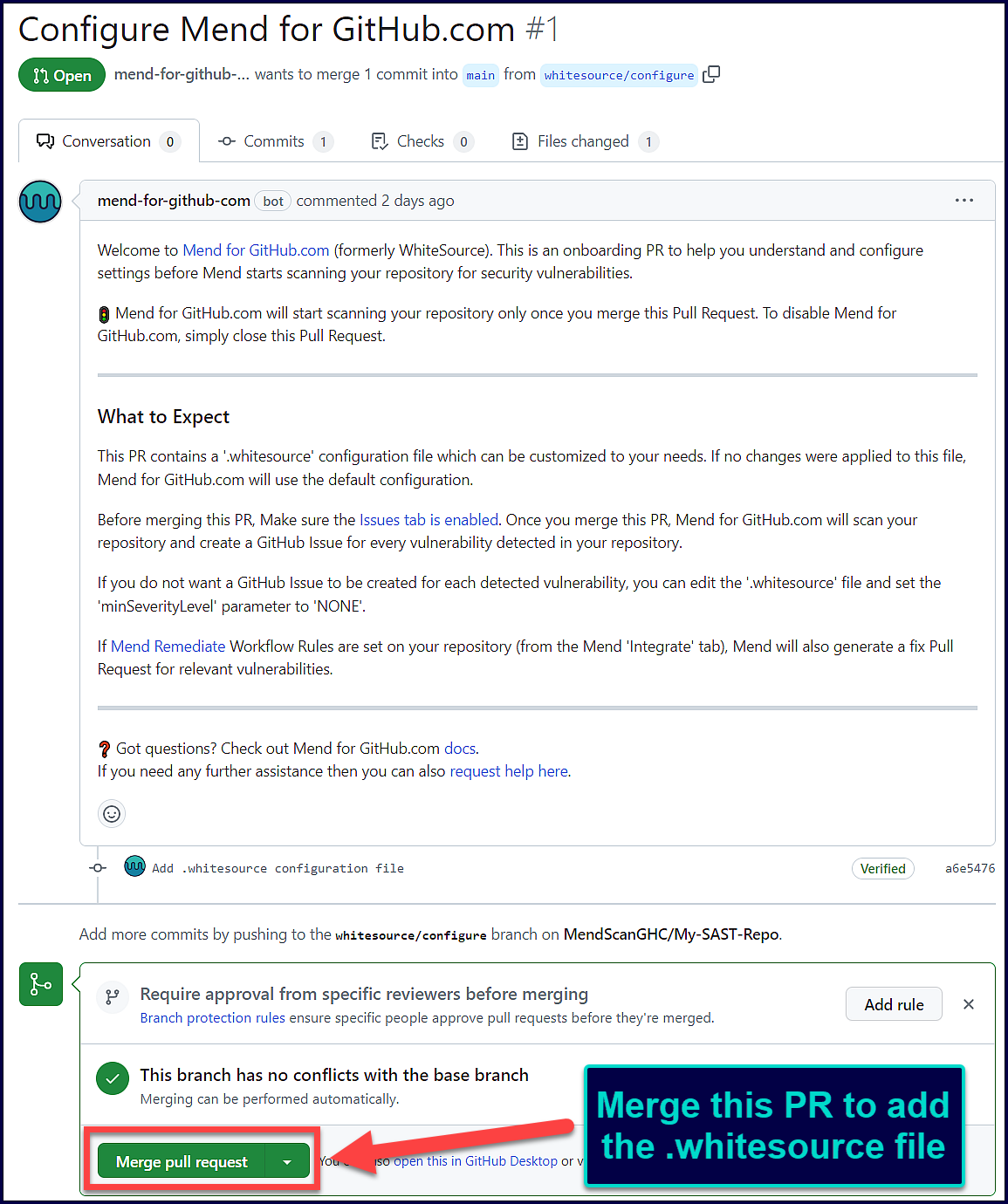The height and width of the screenshot is (1204, 1008).
Task: Open the Checks tab
Action: point(421,141)
